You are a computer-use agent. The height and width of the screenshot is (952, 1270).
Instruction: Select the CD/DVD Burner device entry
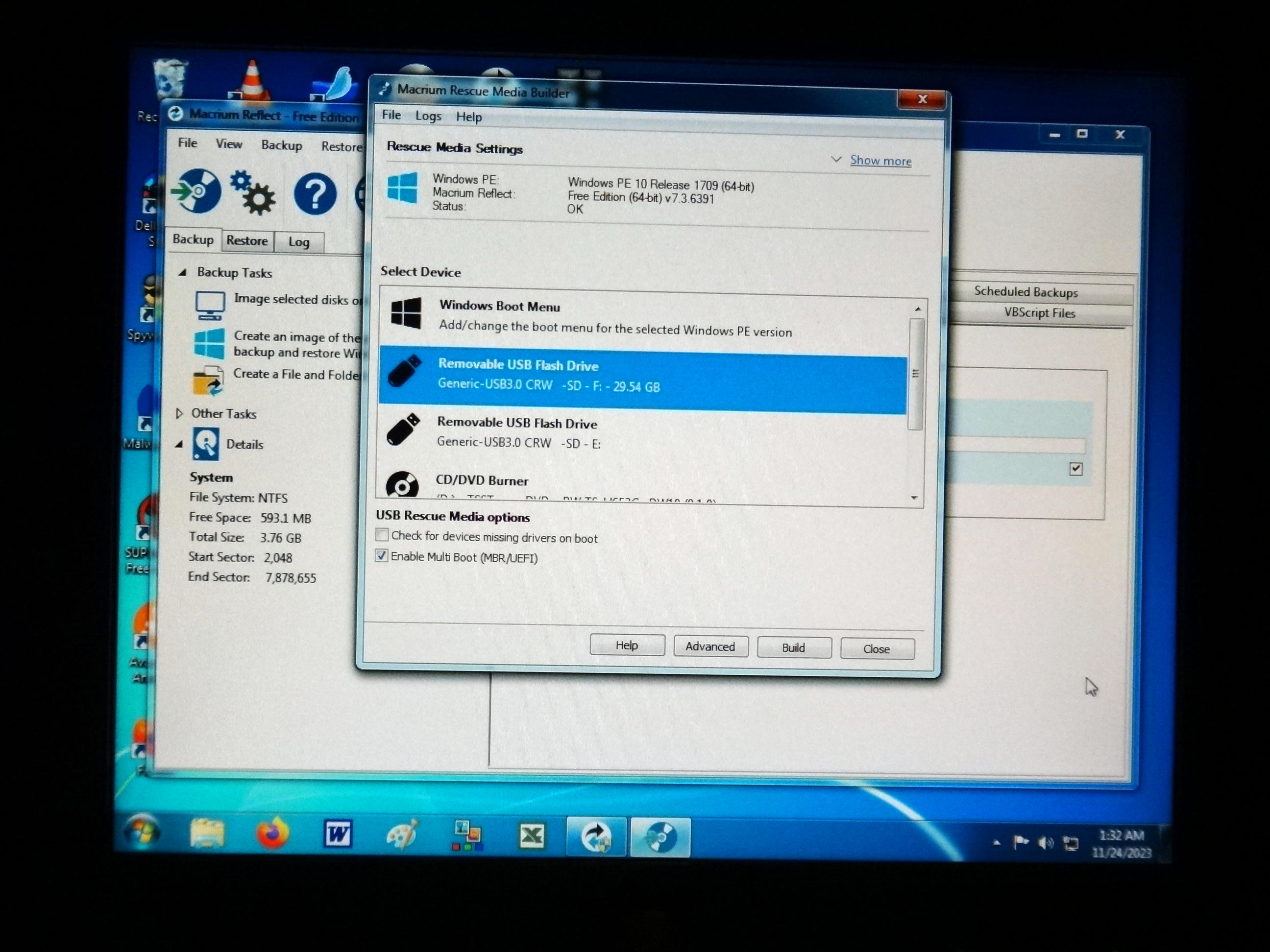click(x=640, y=485)
